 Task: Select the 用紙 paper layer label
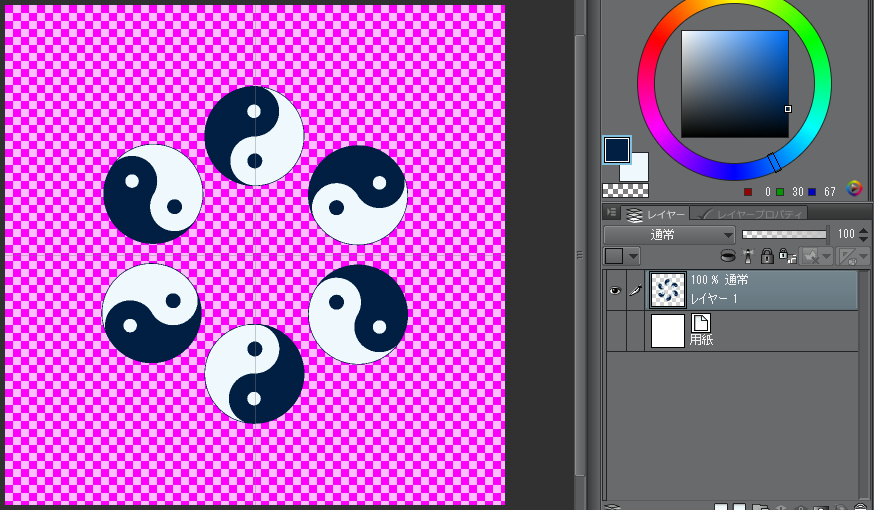click(701, 339)
